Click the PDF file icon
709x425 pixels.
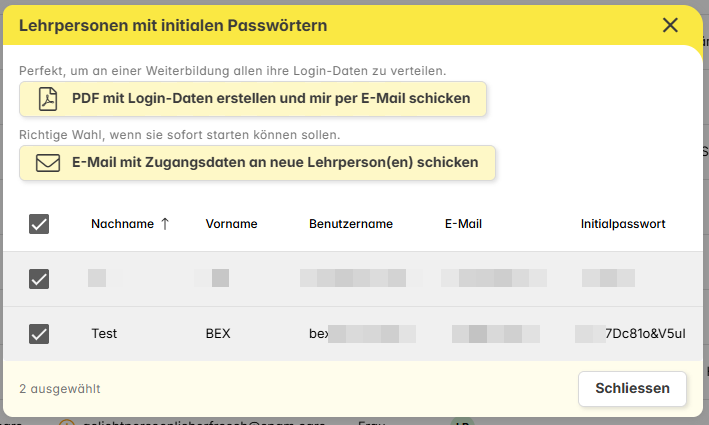point(48,99)
